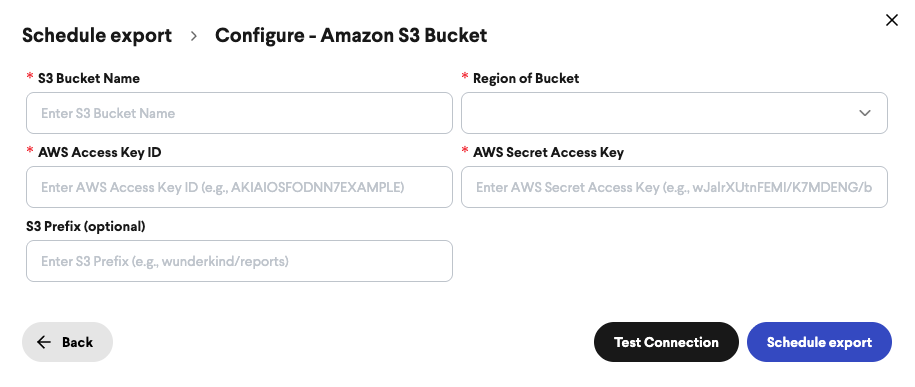Run Test Connection
Image resolution: width=915 pixels, height=387 pixels.
666,342
